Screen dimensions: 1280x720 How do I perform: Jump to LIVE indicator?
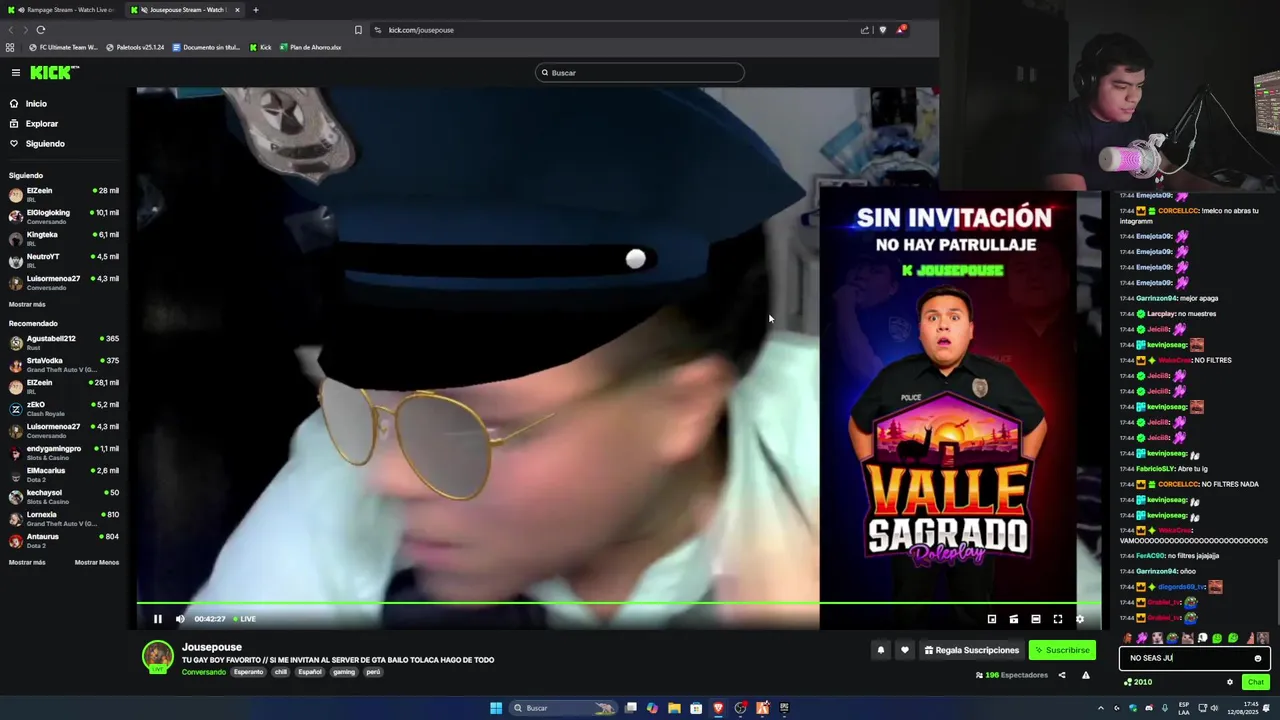[245, 619]
